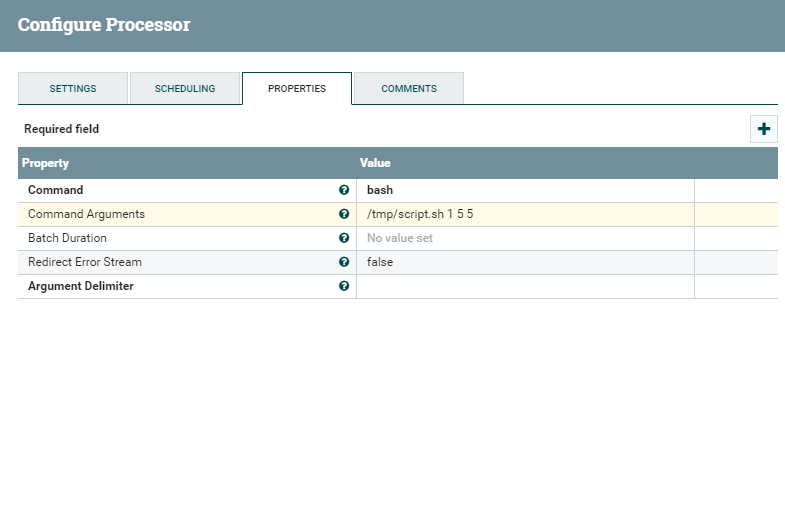
Task: Click the Configure Processor dialog title
Action: [x=104, y=25]
